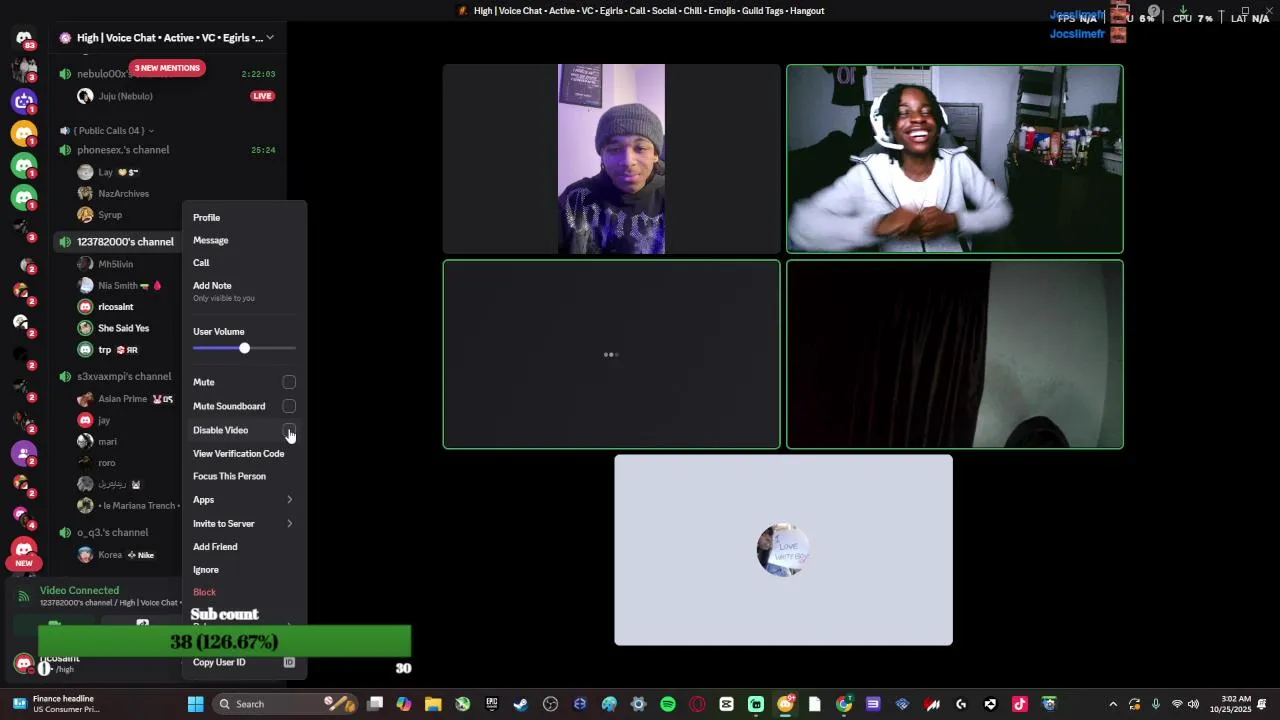Show hidden system tray icons chevron
The image size is (1280, 720).
[x=1113, y=704]
